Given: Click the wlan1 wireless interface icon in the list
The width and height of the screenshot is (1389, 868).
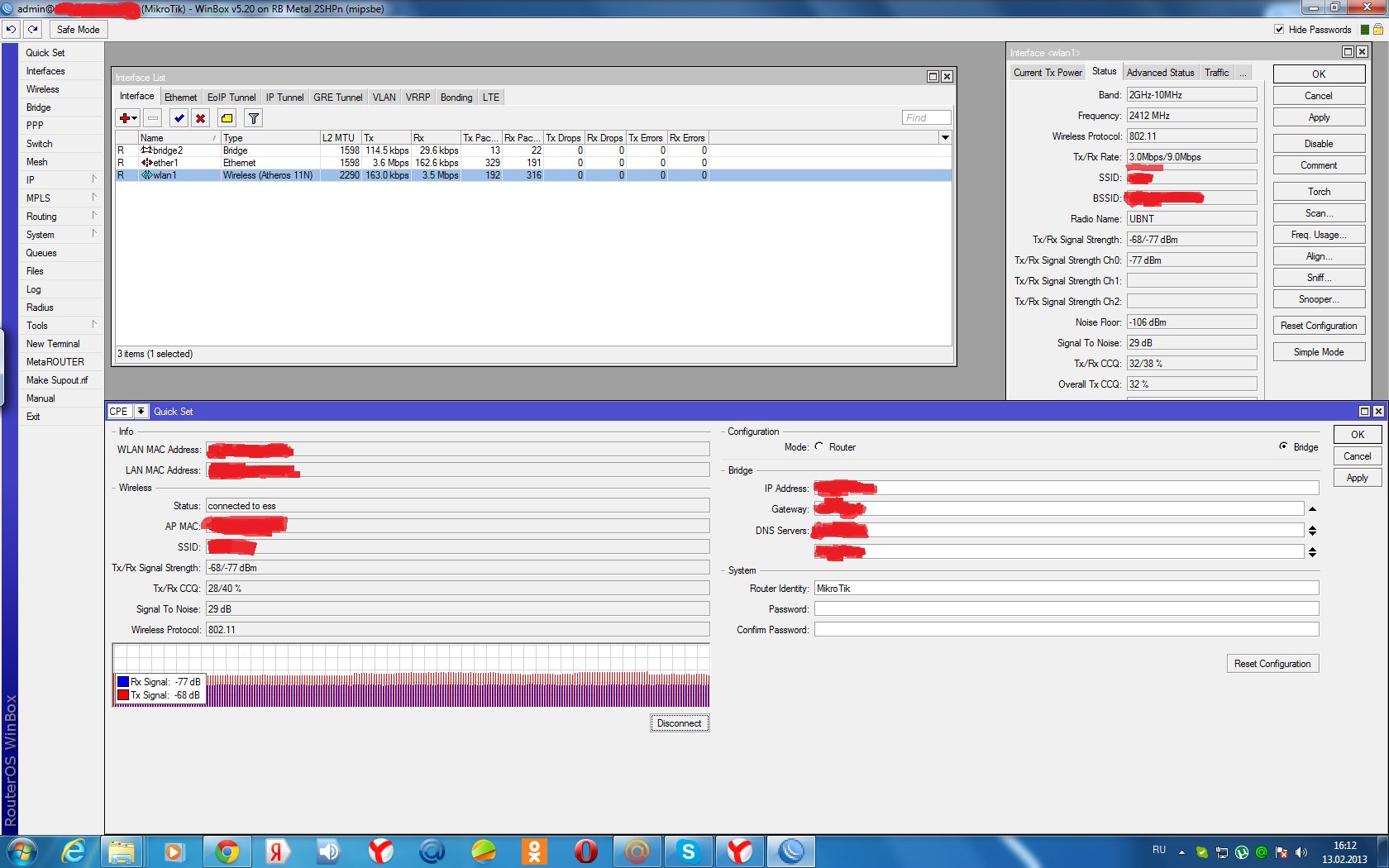Looking at the screenshot, I should tap(146, 175).
